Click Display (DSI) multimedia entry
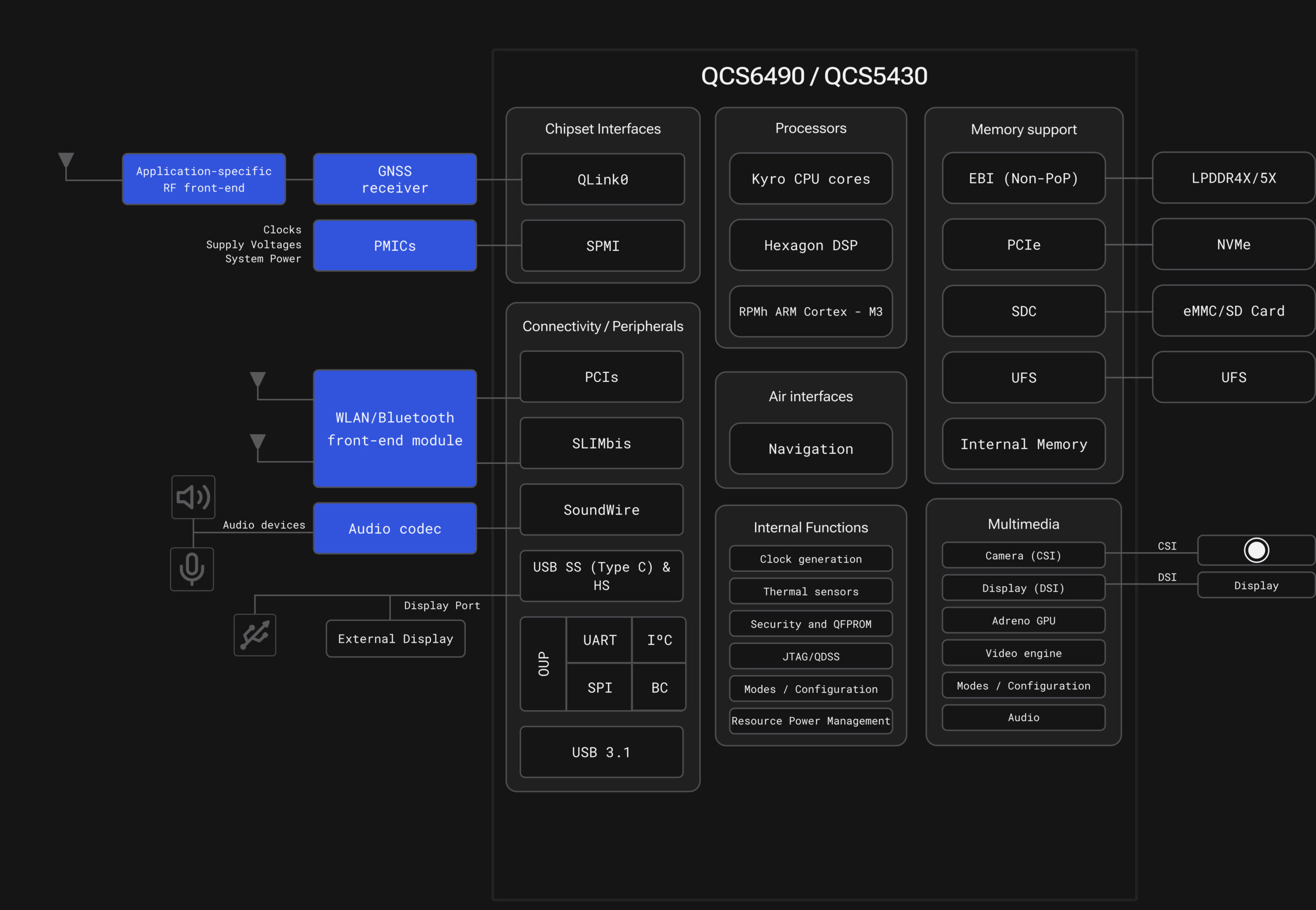Screen dimensions: 1316x910 [x=1024, y=588]
